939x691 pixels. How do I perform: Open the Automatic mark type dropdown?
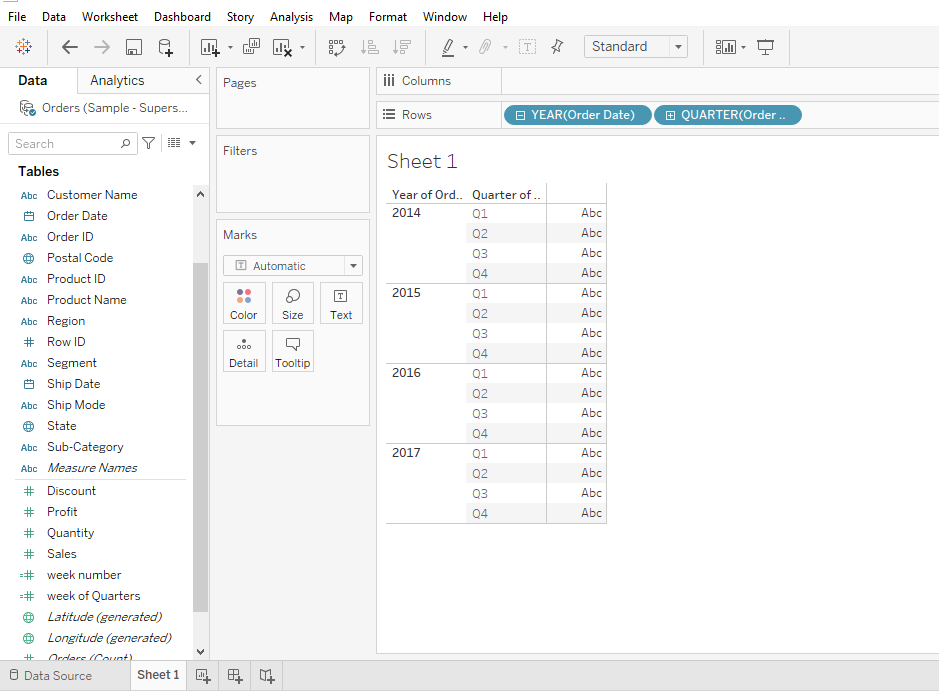[352, 265]
